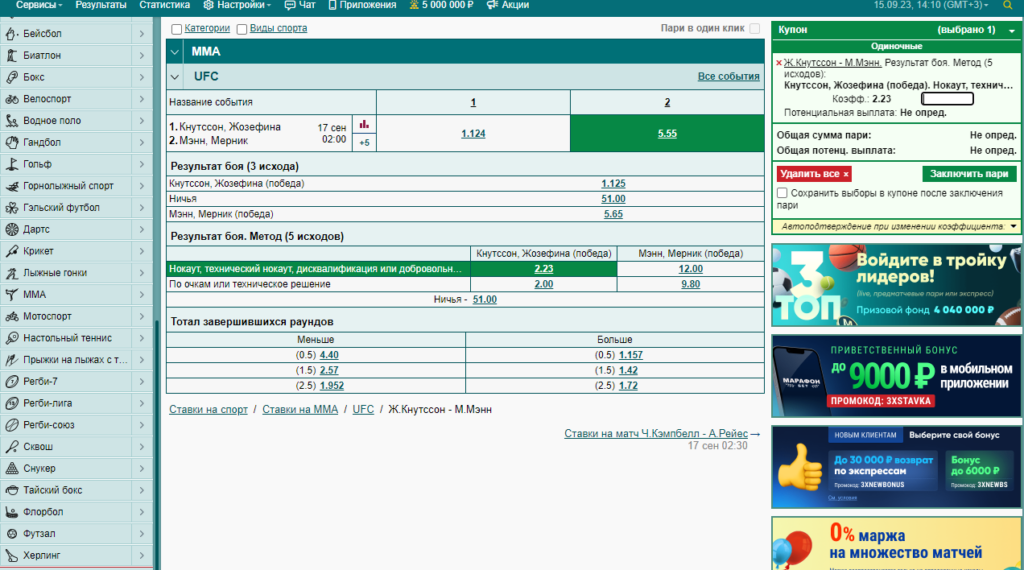The image size is (1024, 570).
Task: Select the Table tennis icon
Action: [12, 338]
